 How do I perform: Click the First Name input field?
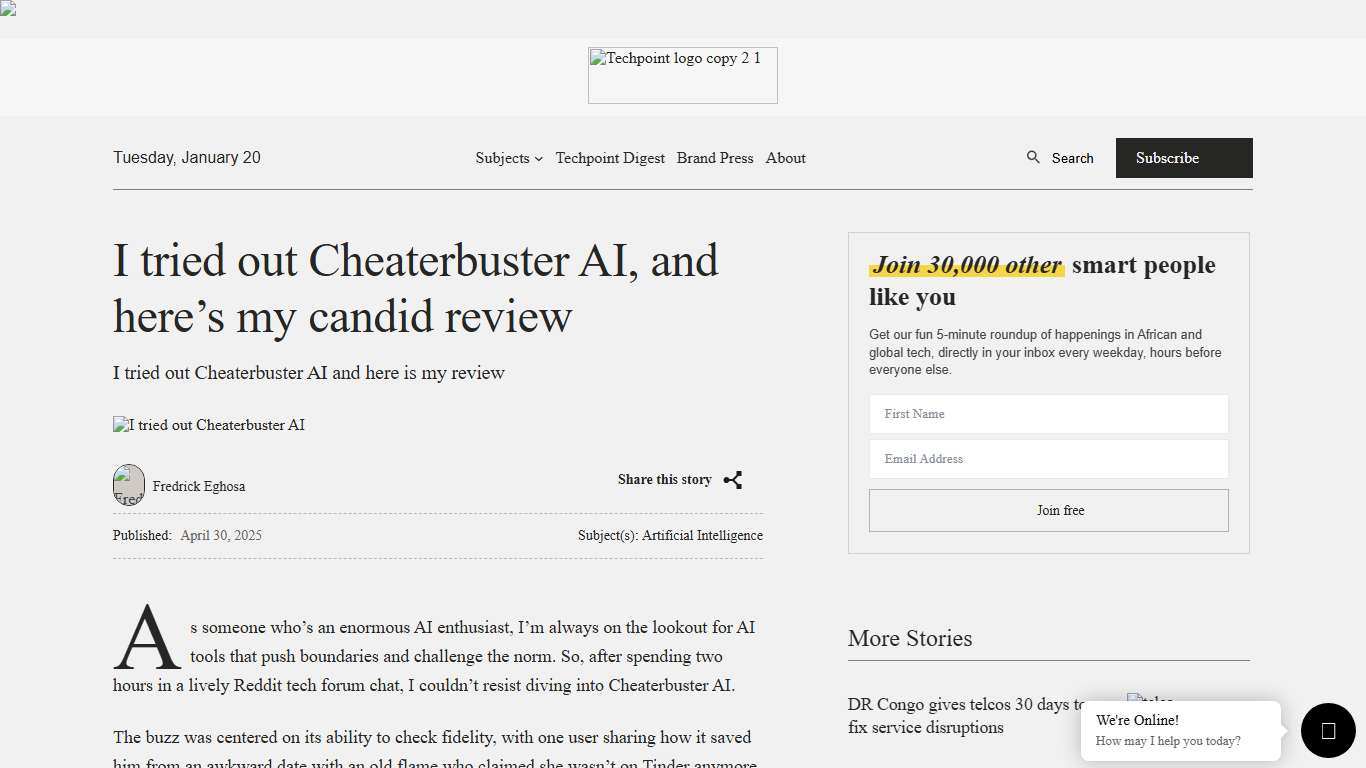1048,413
